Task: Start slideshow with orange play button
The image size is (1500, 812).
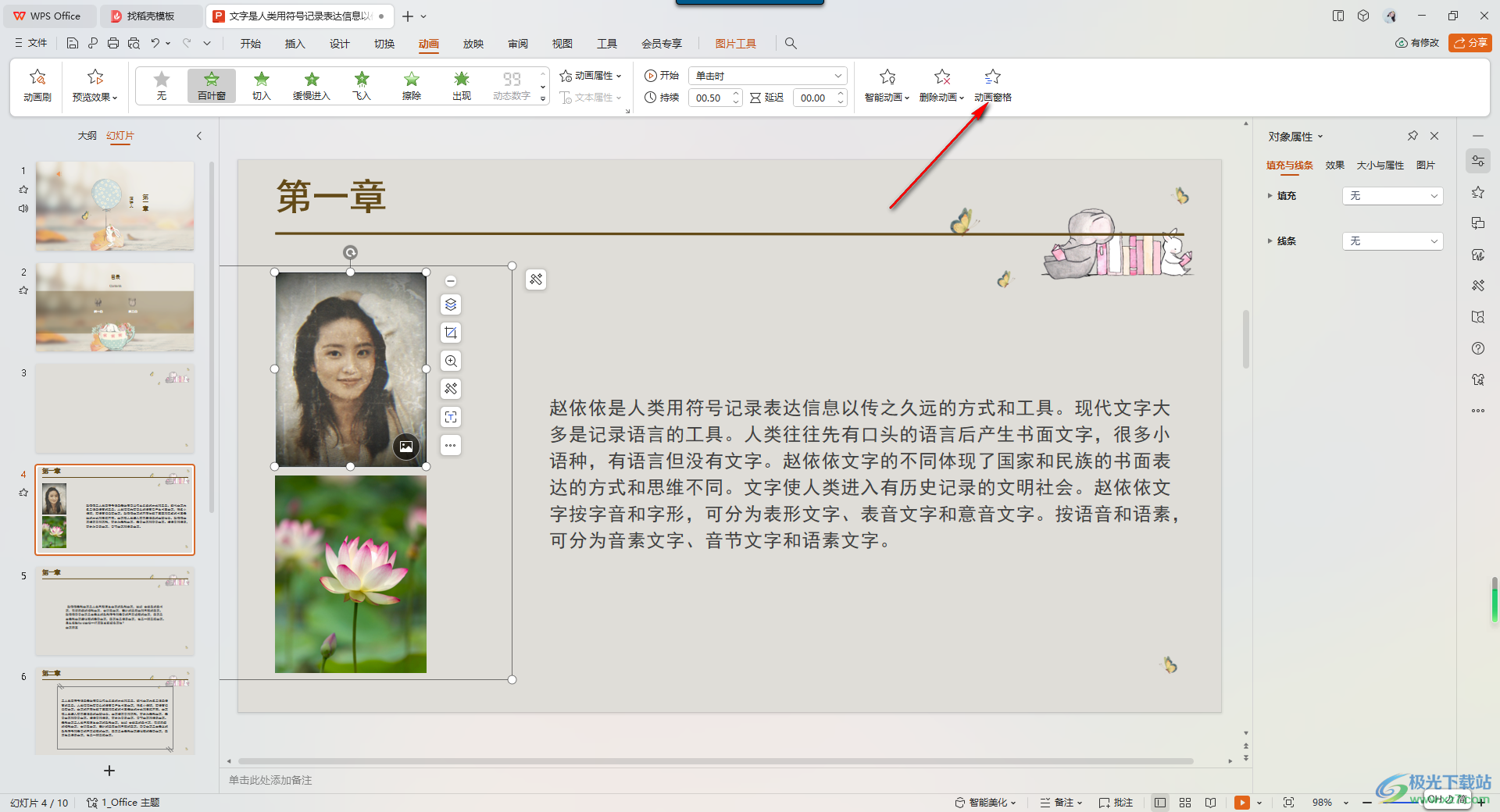Action: pos(1242,803)
